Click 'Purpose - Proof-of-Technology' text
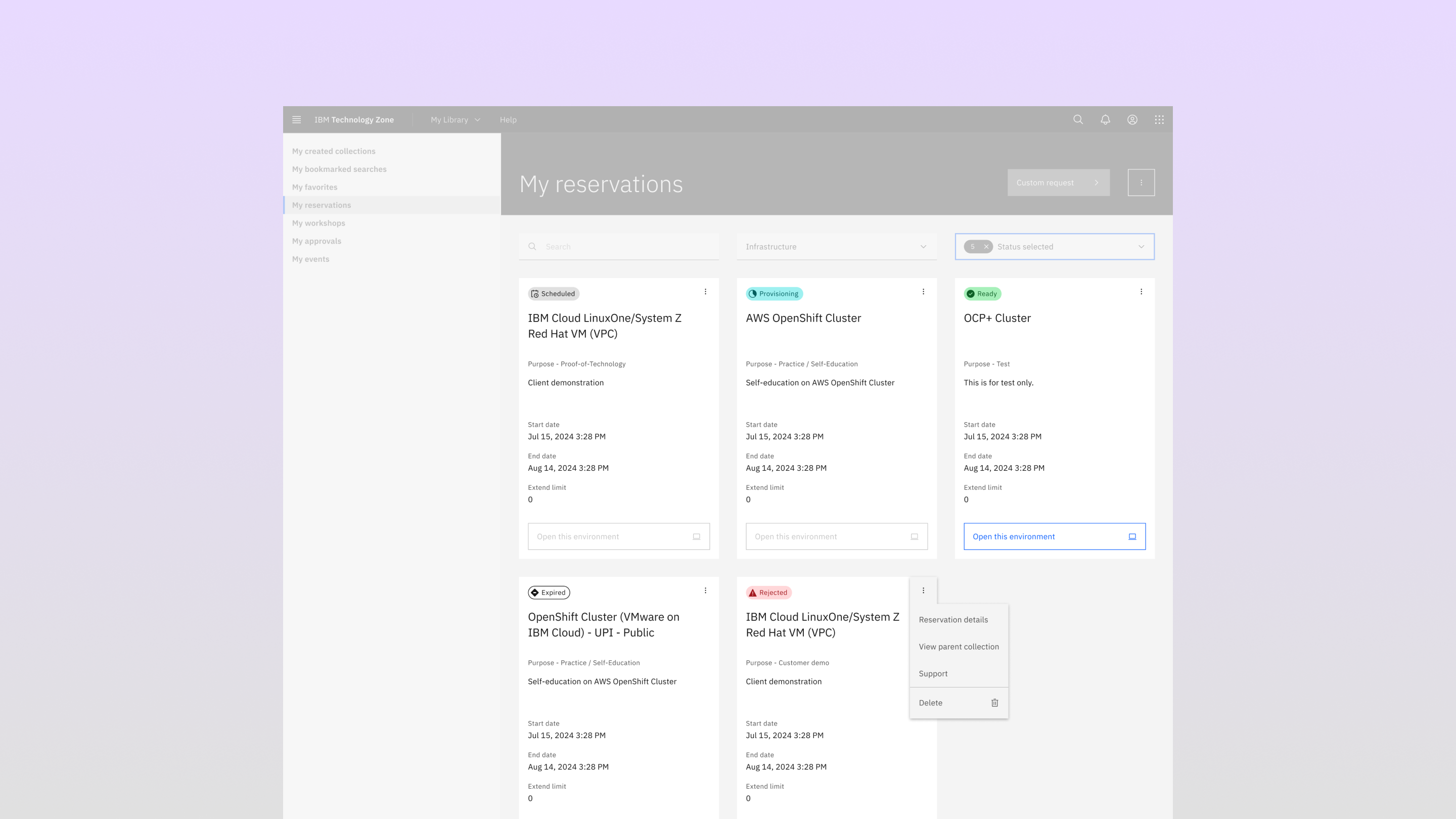 (x=576, y=365)
